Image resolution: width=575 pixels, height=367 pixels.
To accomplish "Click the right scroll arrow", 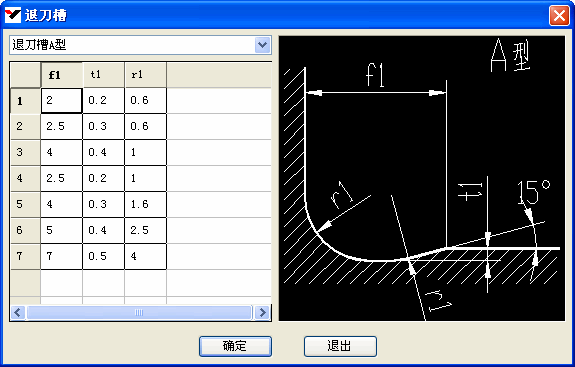I will pyautogui.click(x=263, y=312).
